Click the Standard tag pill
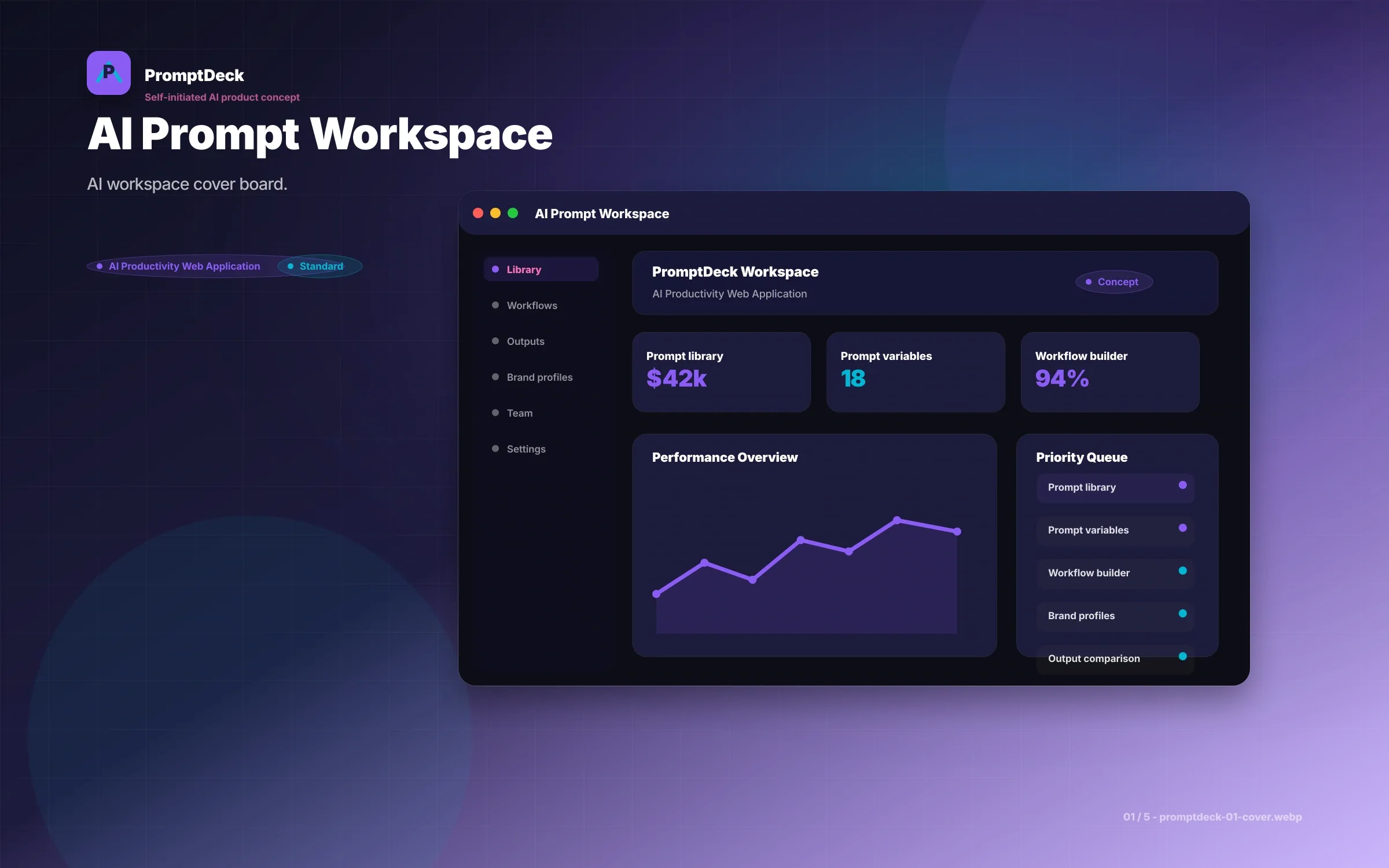Screen dimensions: 1389x868 320,266
